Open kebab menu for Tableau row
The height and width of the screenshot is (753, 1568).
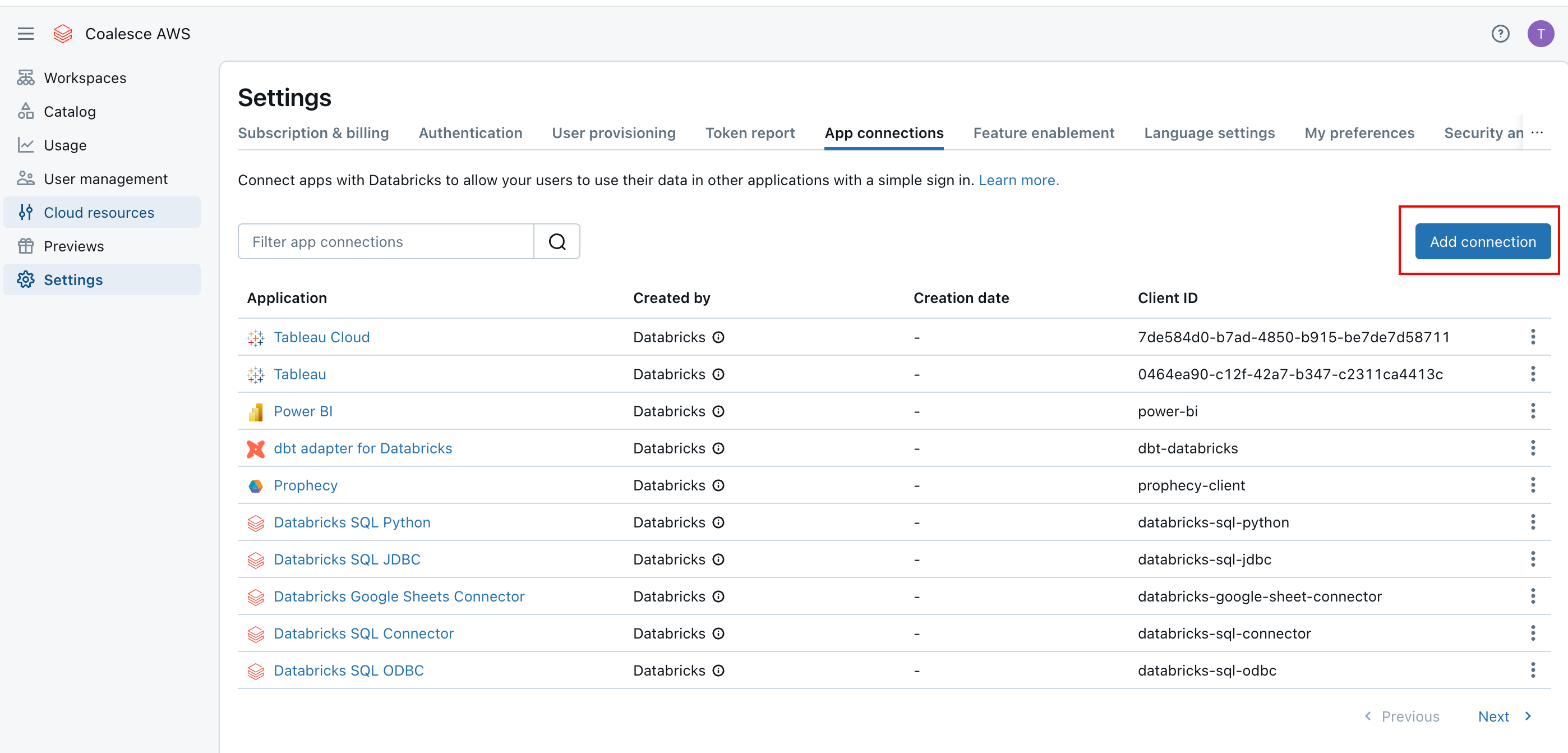click(1533, 374)
